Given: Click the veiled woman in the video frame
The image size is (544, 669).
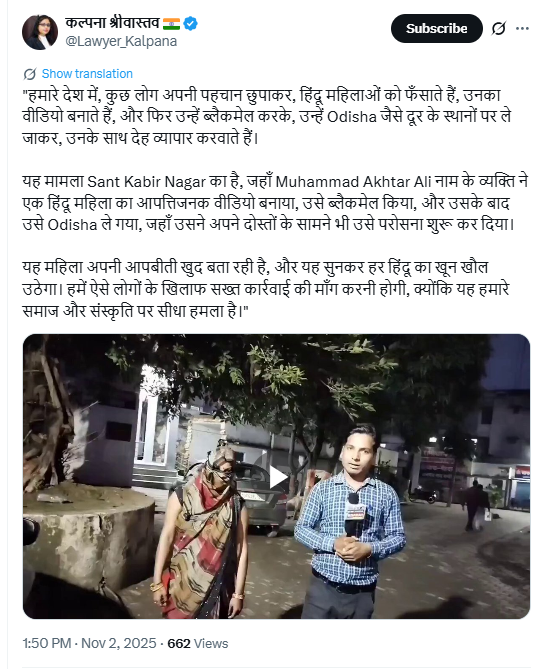Looking at the screenshot, I should point(201,529).
